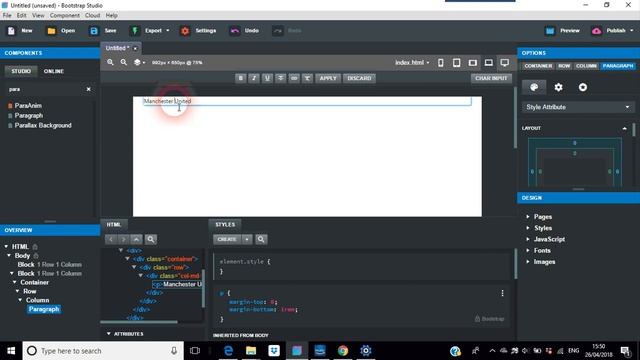Click the Redo toolbar button
The width and height of the screenshot is (640, 360).
(287, 31)
